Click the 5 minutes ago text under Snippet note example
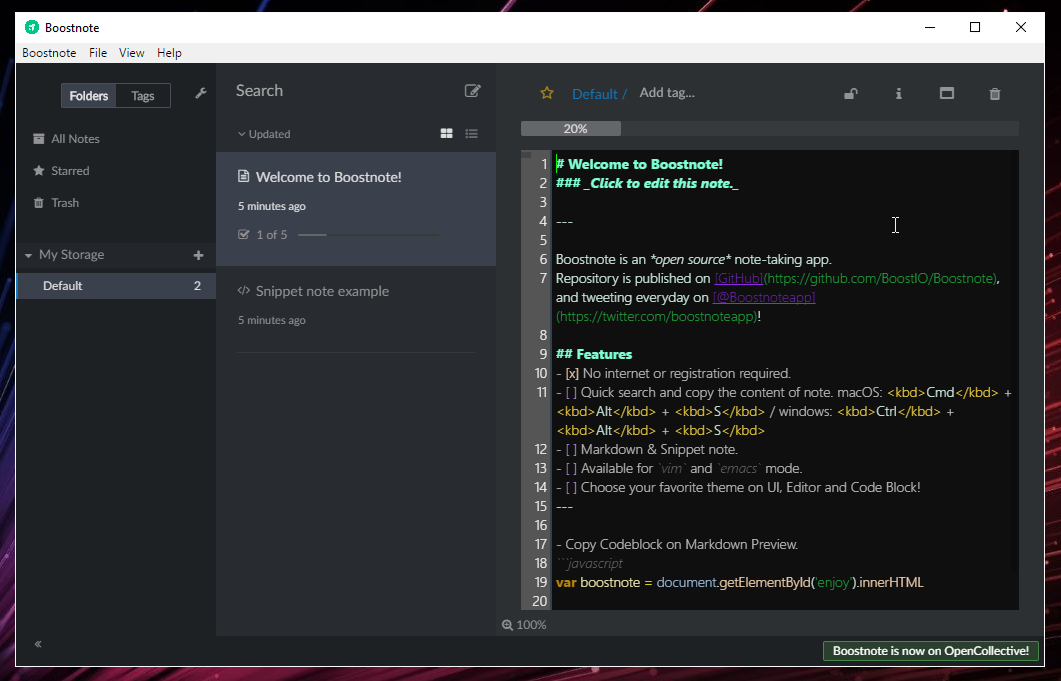Image resolution: width=1061 pixels, height=681 pixels. point(271,320)
